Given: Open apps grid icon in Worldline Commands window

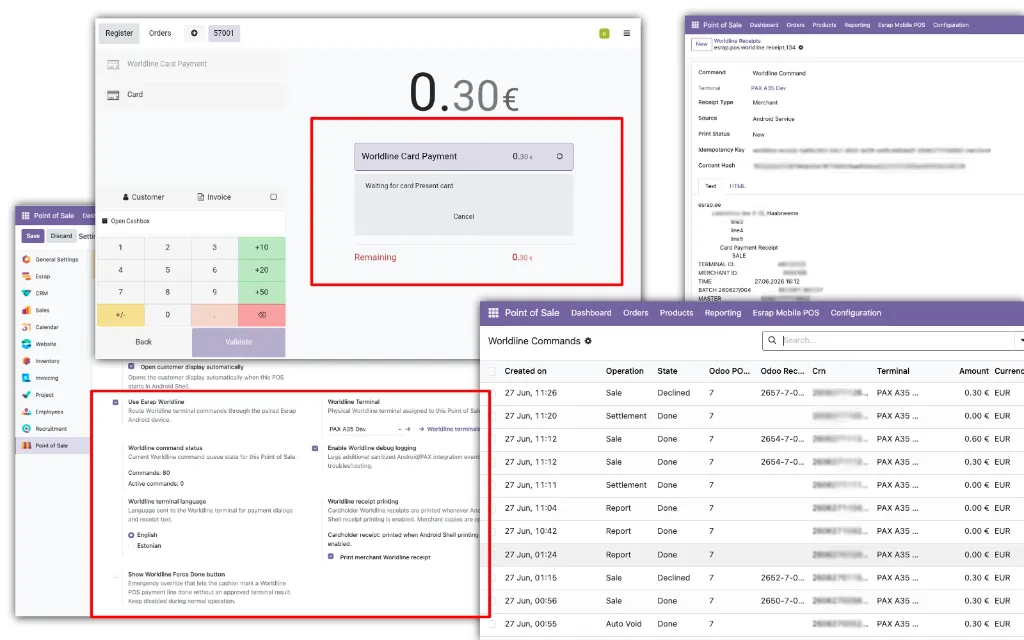Looking at the screenshot, I should click(494, 313).
